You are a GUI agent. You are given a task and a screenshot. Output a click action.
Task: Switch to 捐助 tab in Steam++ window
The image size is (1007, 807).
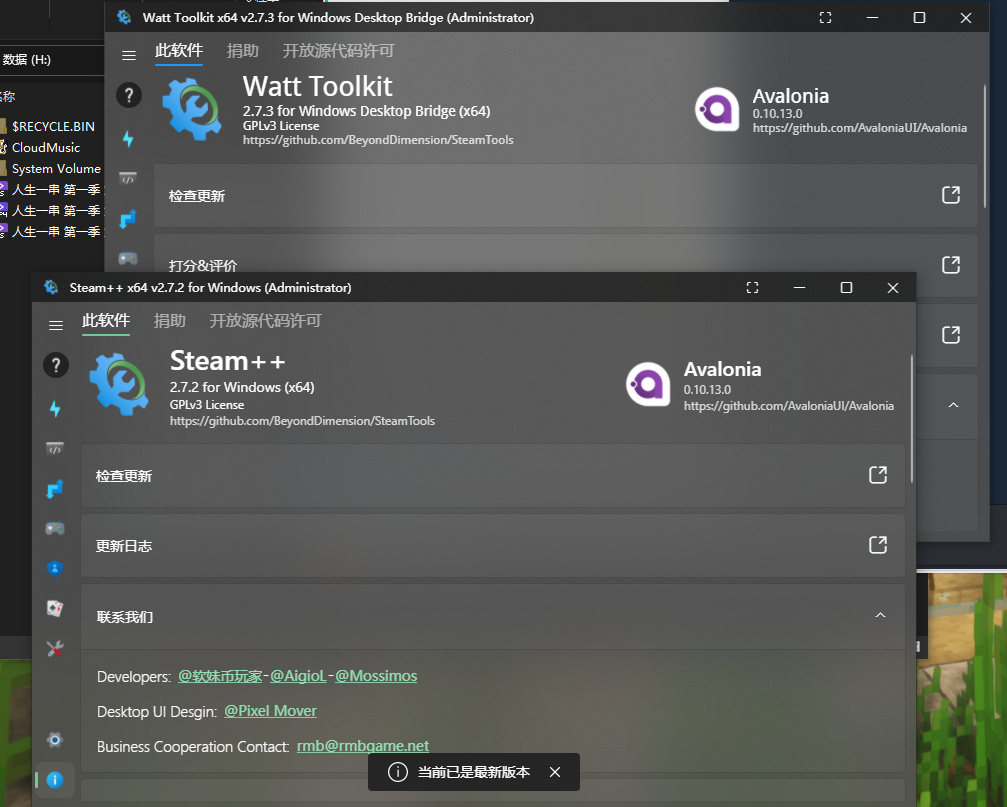point(170,320)
